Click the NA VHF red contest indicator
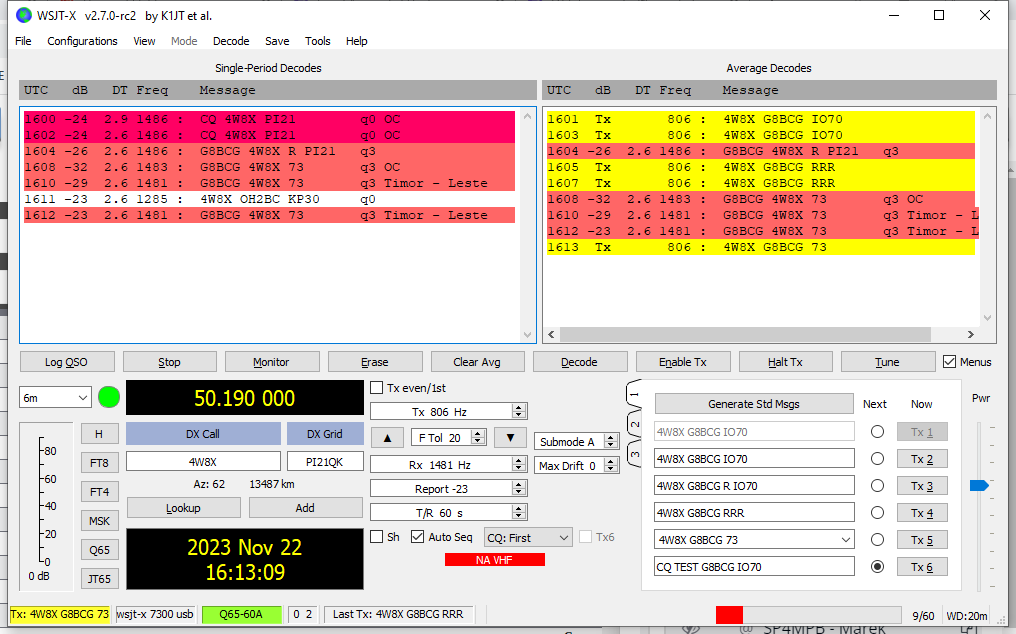1016x634 pixels. point(494,559)
